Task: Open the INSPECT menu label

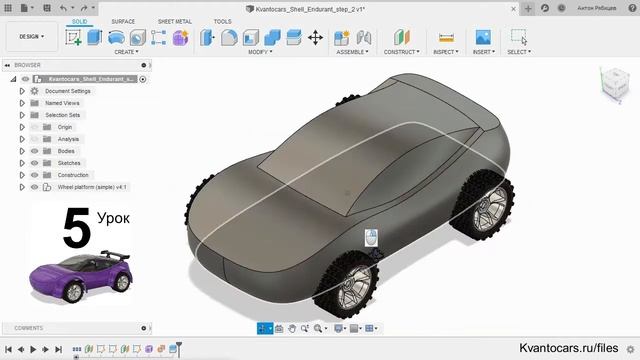Action: coord(446,52)
